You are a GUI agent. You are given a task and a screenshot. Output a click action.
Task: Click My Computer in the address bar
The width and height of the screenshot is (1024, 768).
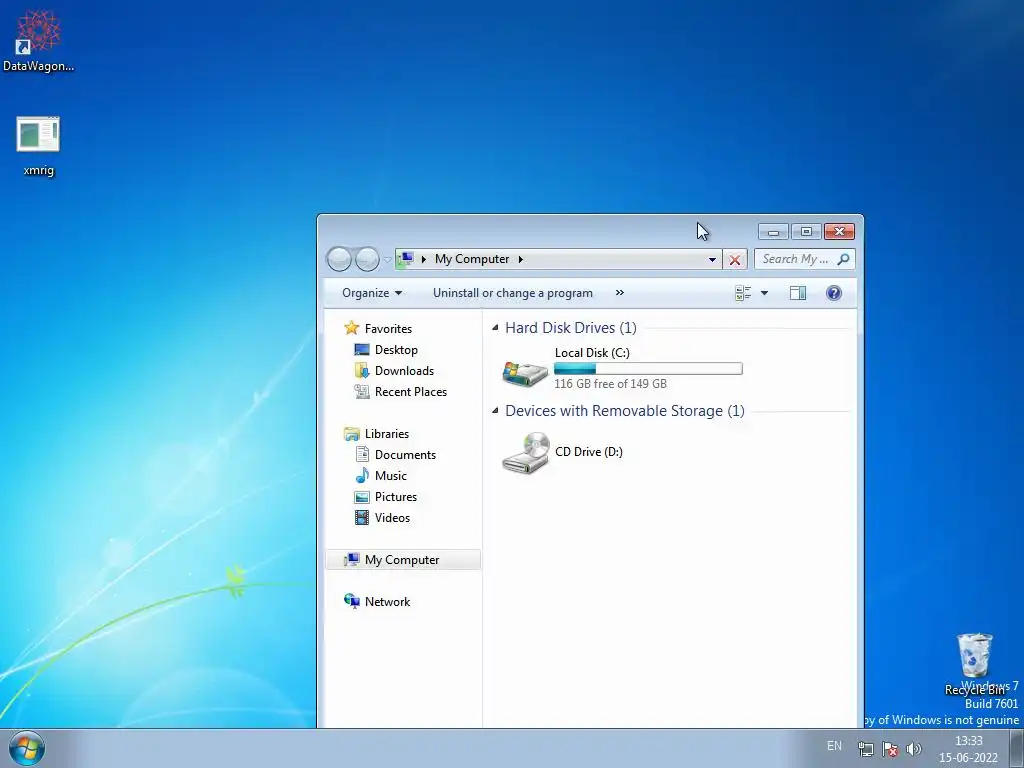click(x=472, y=259)
